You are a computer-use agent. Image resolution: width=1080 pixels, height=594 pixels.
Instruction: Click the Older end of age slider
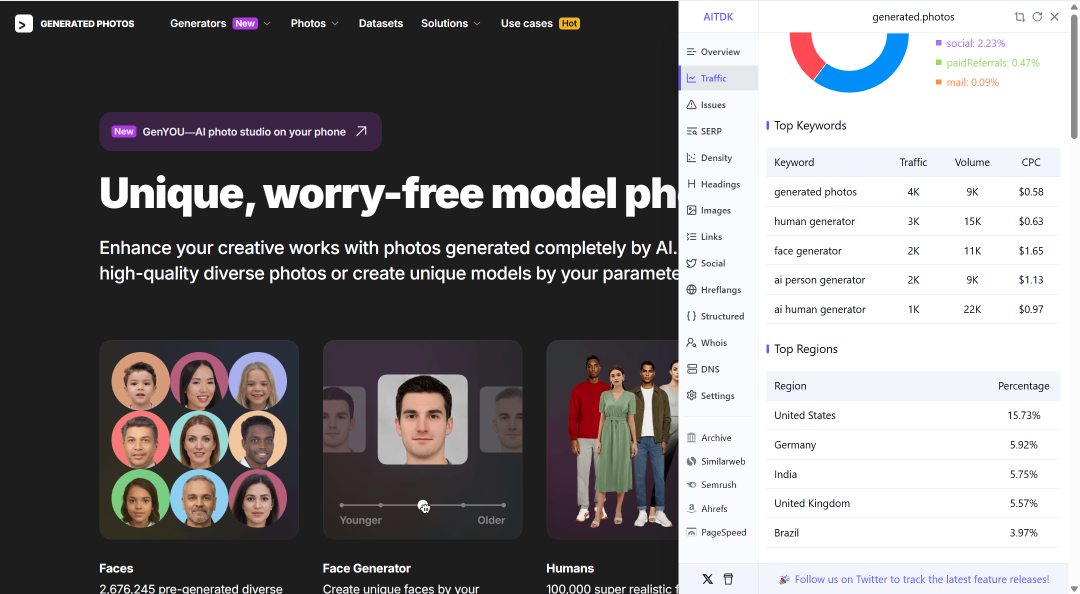[x=503, y=505]
